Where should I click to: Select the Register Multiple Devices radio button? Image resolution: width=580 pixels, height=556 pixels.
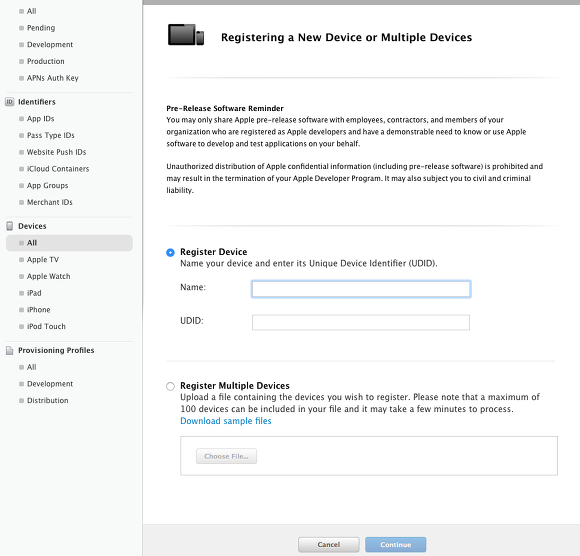(170, 387)
